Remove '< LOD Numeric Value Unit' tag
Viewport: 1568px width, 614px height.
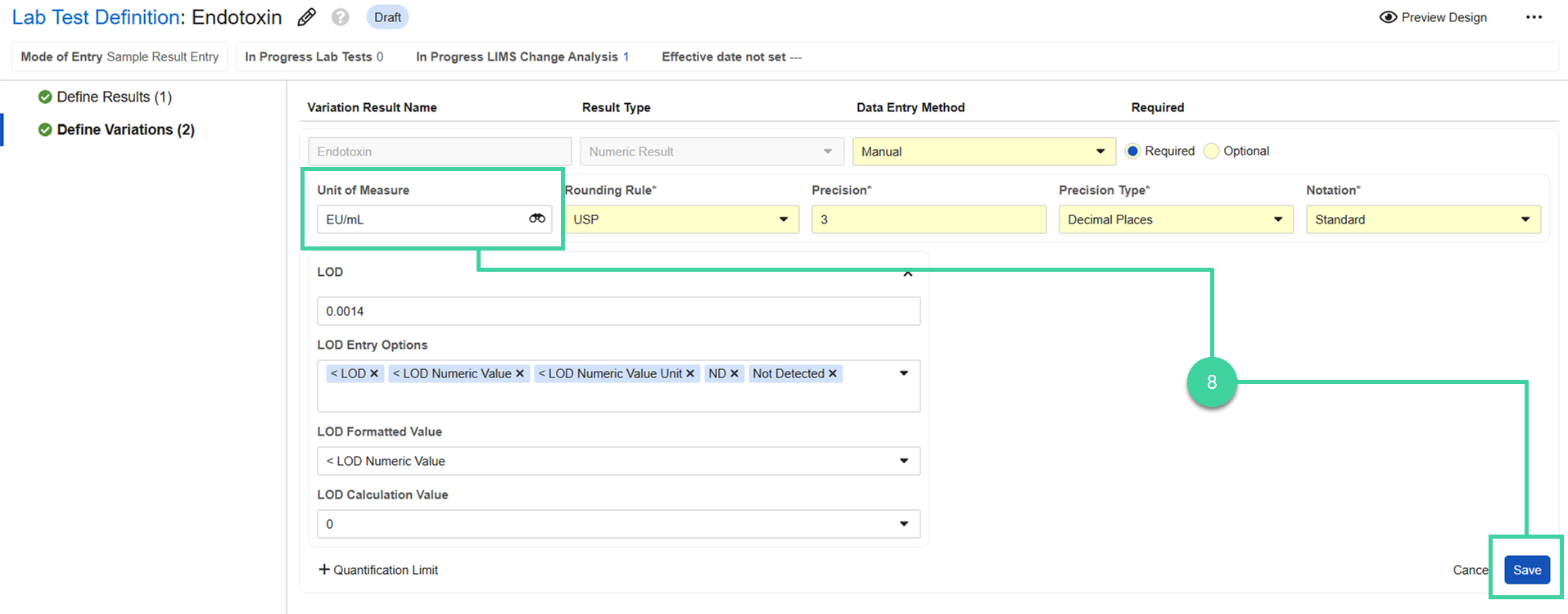(x=690, y=373)
